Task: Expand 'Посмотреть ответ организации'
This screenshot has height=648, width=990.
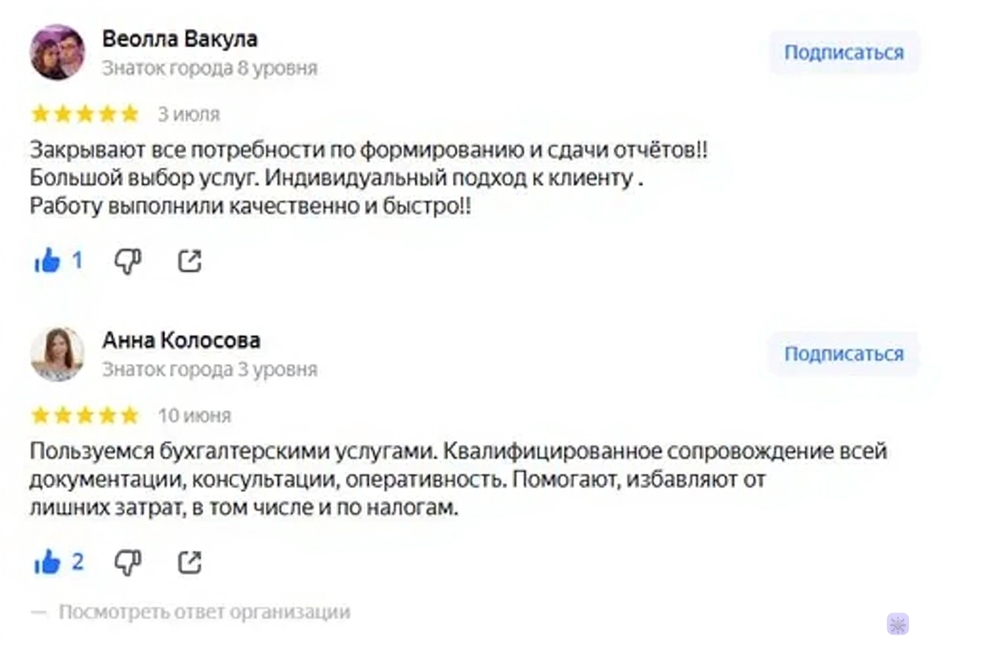Action: (x=204, y=612)
